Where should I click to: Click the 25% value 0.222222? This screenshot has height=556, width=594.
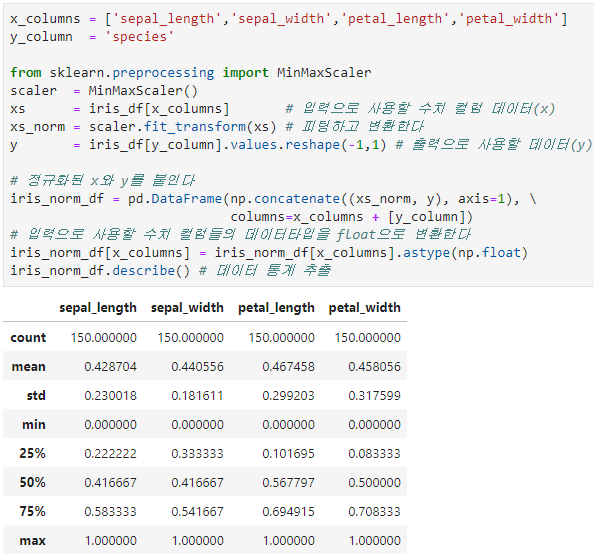point(110,453)
